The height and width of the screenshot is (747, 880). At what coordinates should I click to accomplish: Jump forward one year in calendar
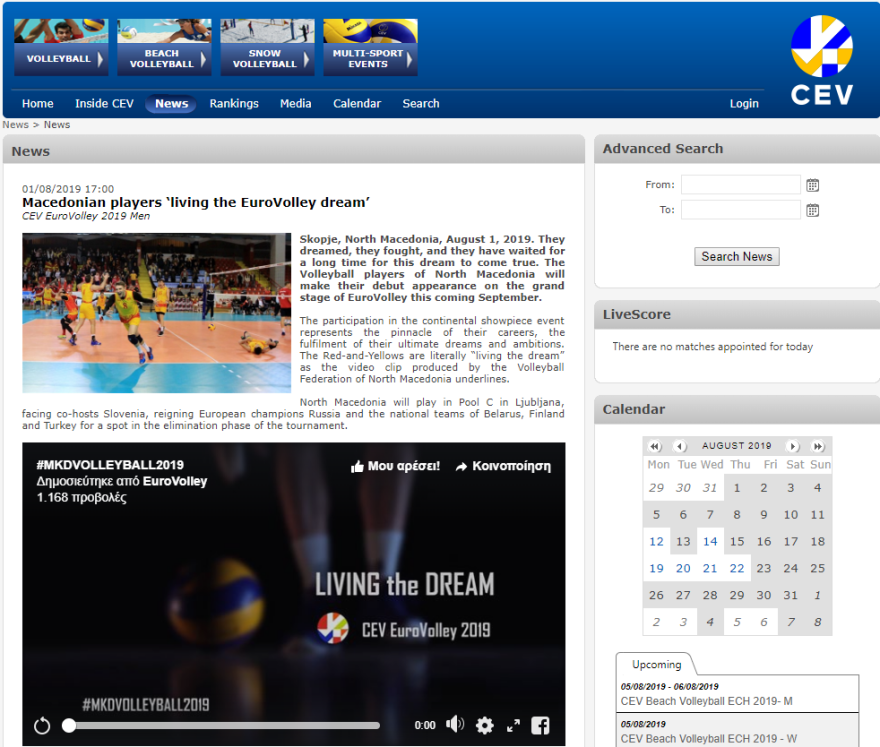pos(817,446)
